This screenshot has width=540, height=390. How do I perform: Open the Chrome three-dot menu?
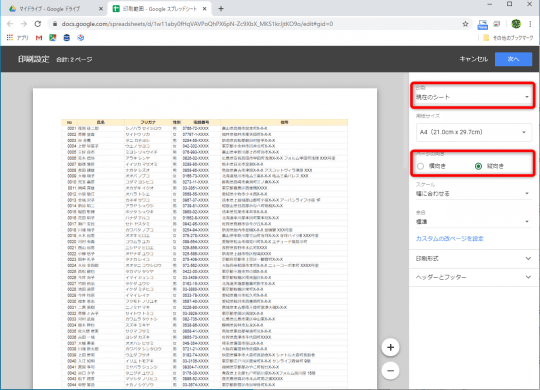[530, 24]
